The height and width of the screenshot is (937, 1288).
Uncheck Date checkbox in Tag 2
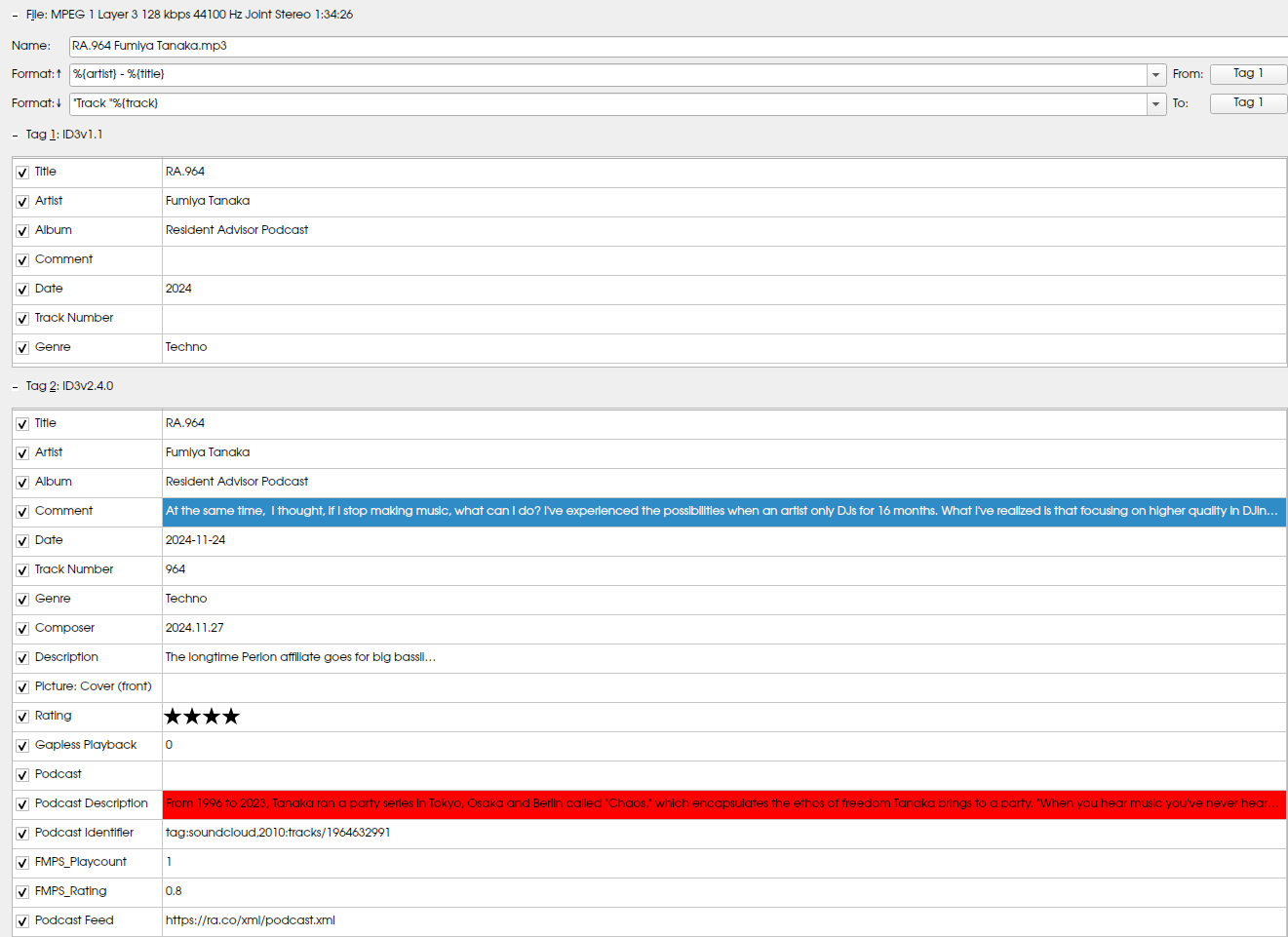(x=22, y=541)
